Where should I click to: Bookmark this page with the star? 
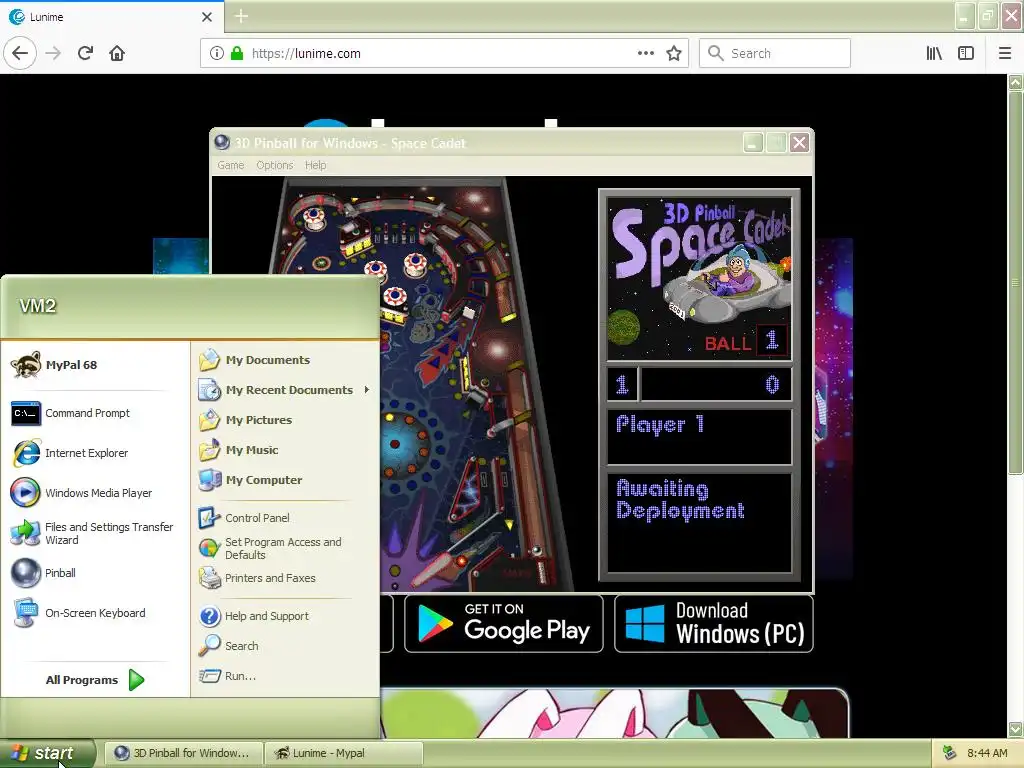pos(674,53)
